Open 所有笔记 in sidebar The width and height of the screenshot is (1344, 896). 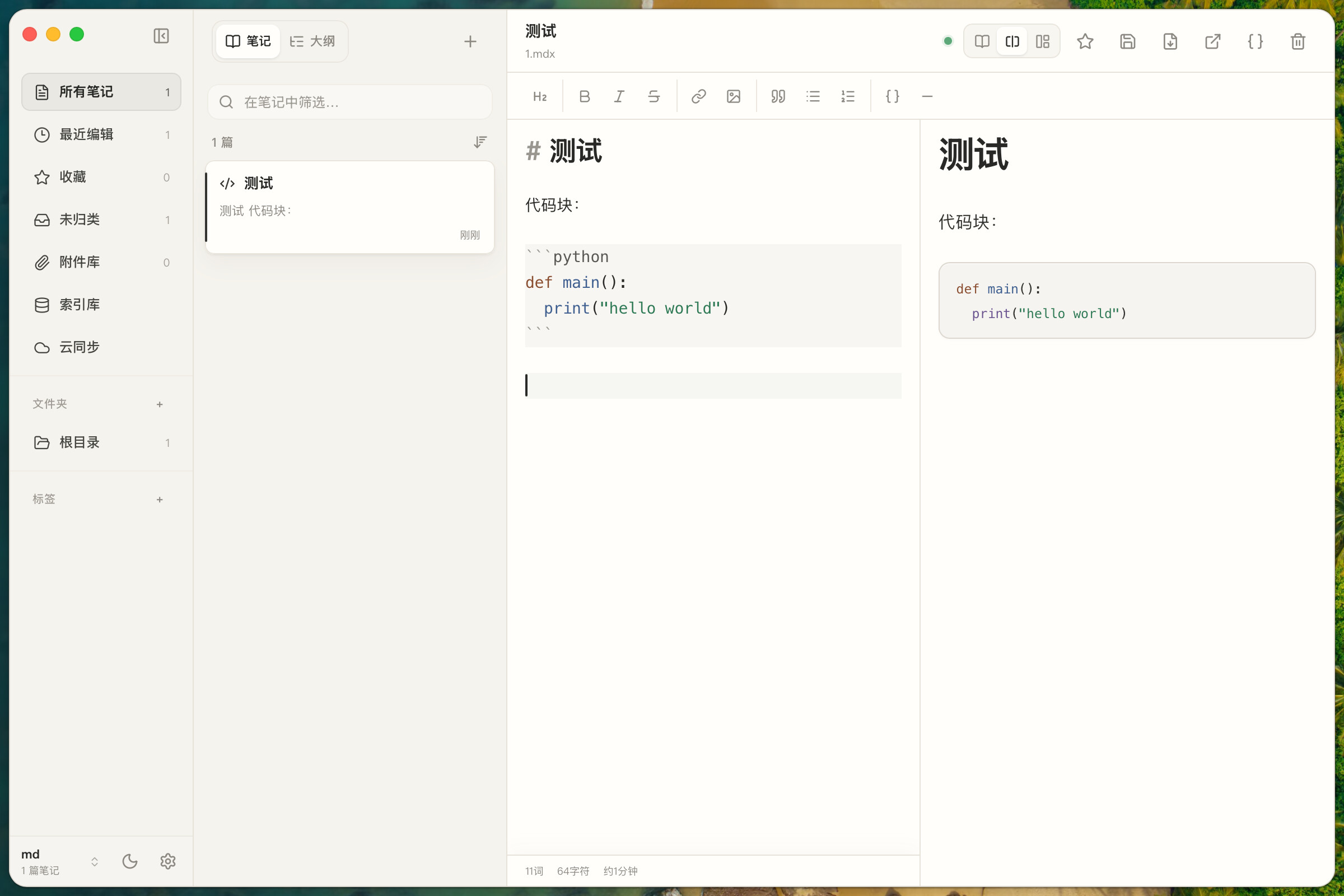point(101,92)
